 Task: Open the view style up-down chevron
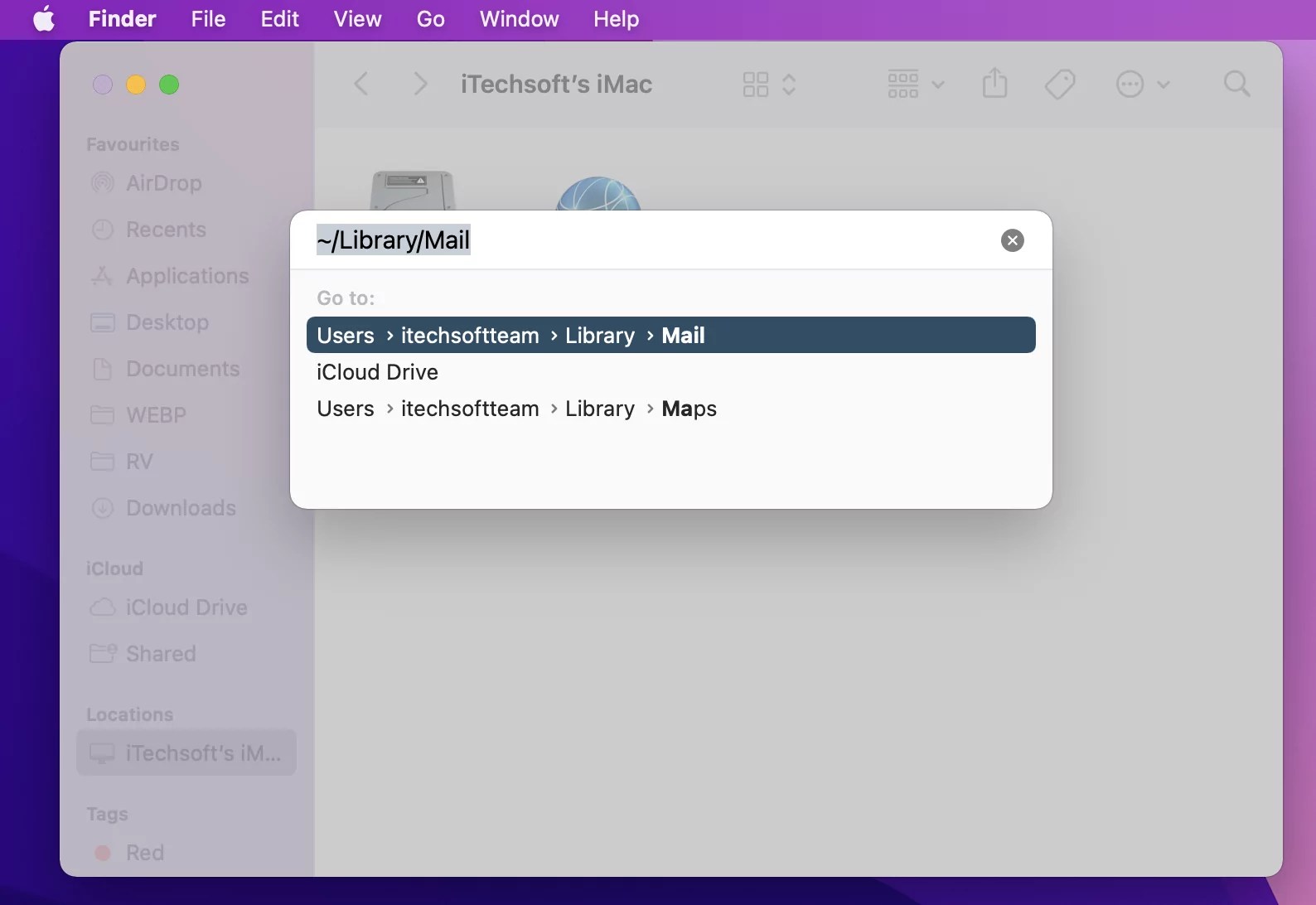tap(789, 84)
